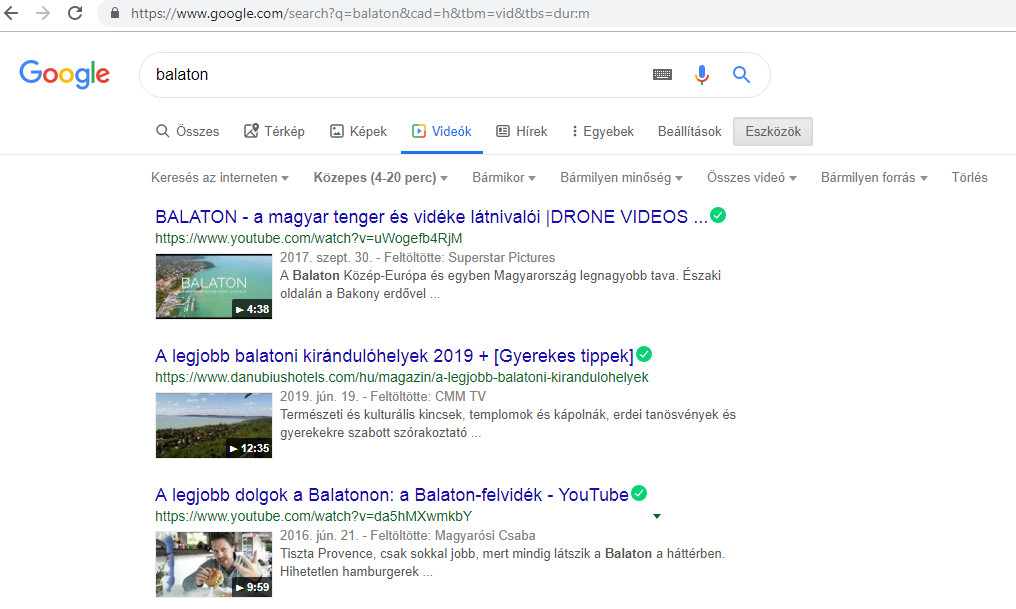Viewport: 1016px width, 609px height.
Task: Switch to the Összes tab
Action: (187, 132)
